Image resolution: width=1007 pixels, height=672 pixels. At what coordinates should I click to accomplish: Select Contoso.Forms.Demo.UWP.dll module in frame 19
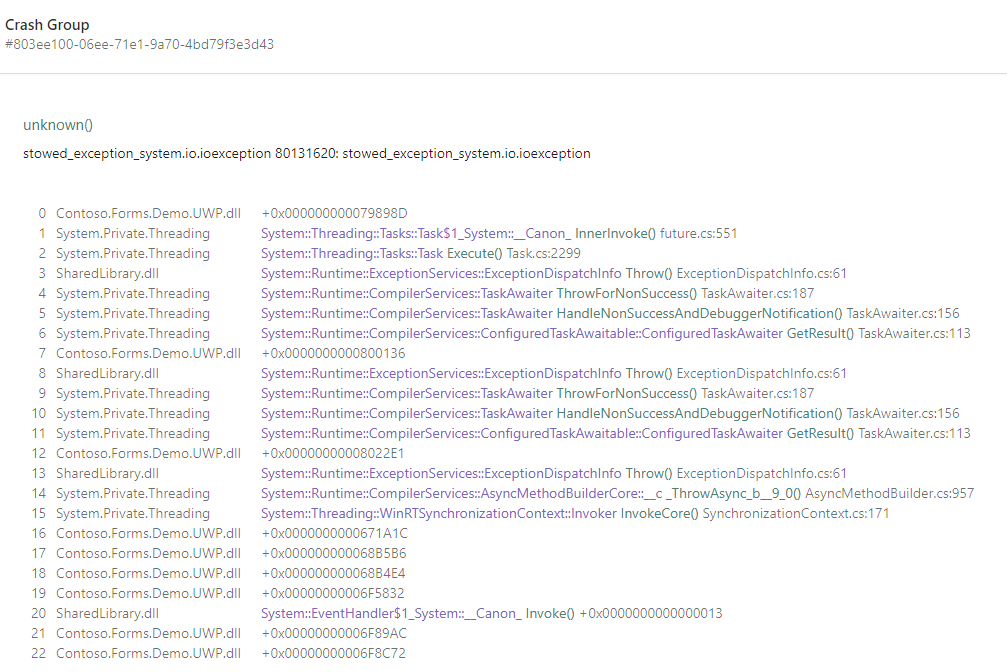pos(148,593)
